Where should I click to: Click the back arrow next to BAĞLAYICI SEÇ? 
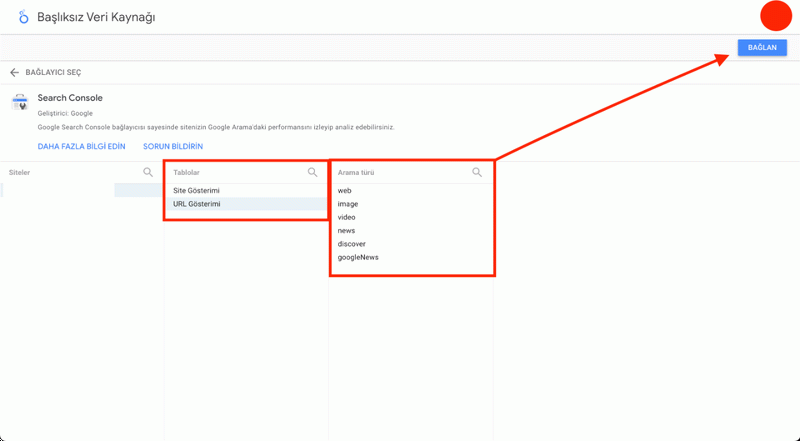pos(14,72)
